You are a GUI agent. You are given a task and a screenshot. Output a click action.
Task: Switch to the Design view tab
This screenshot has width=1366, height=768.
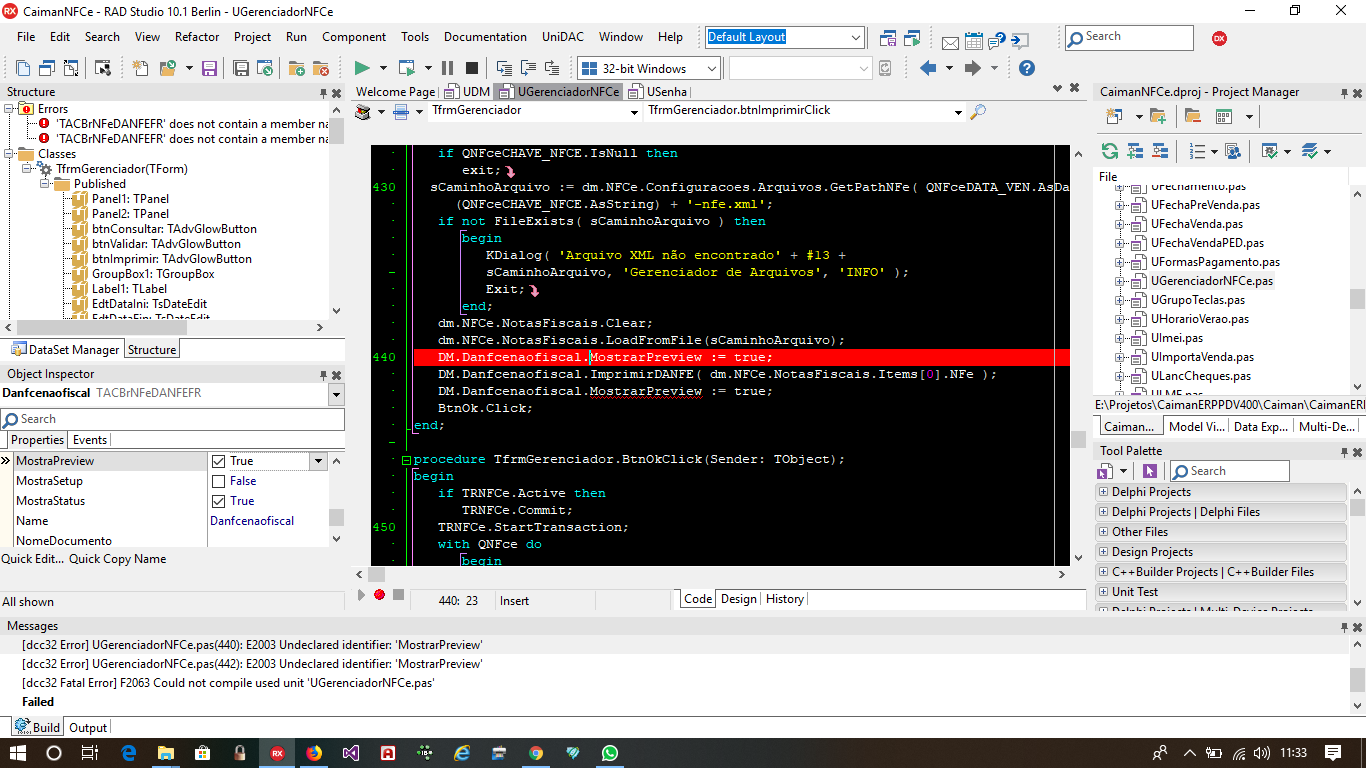pos(738,599)
